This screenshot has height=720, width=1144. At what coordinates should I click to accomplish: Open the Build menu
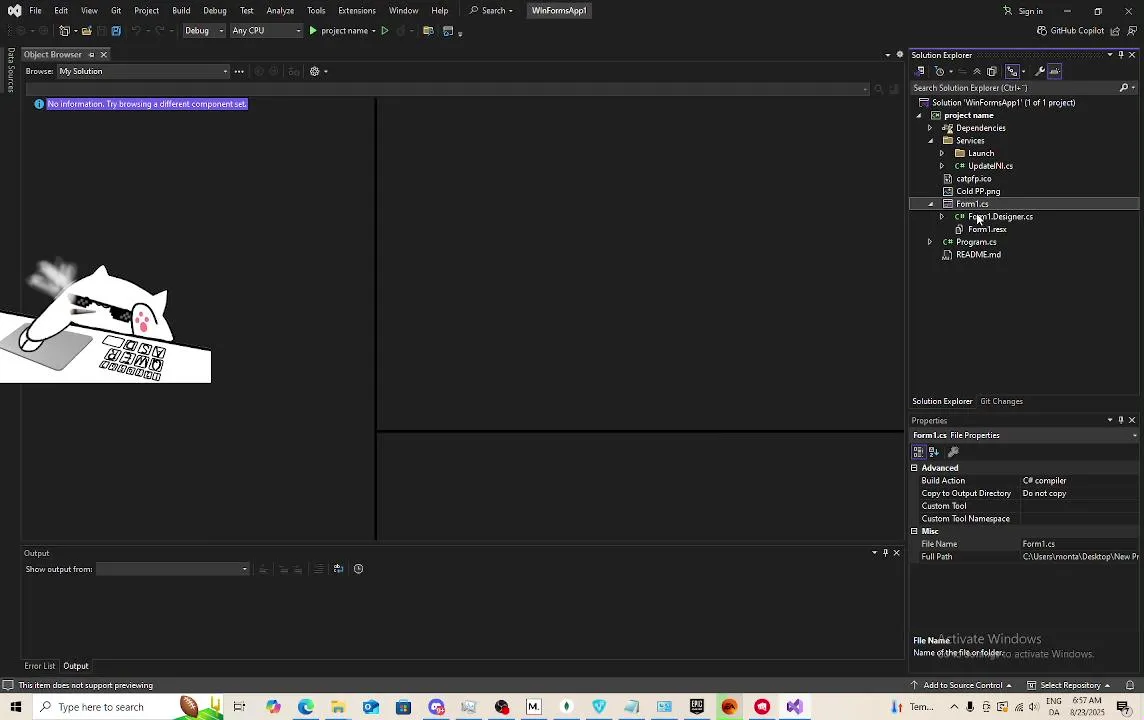[181, 11]
